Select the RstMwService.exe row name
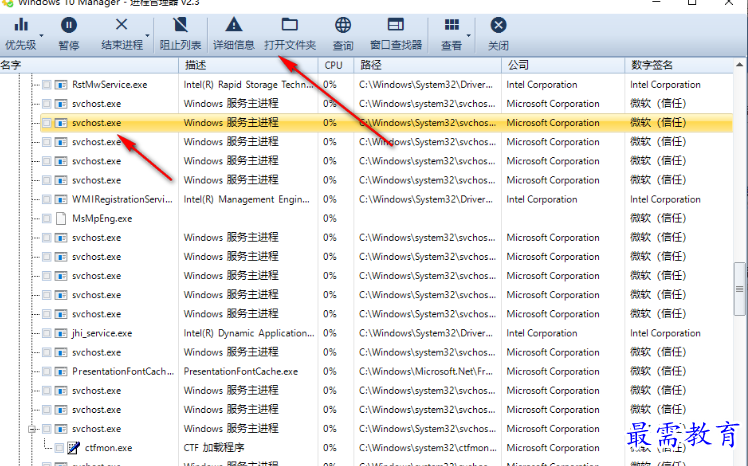Image resolution: width=748 pixels, height=466 pixels. click(110, 85)
